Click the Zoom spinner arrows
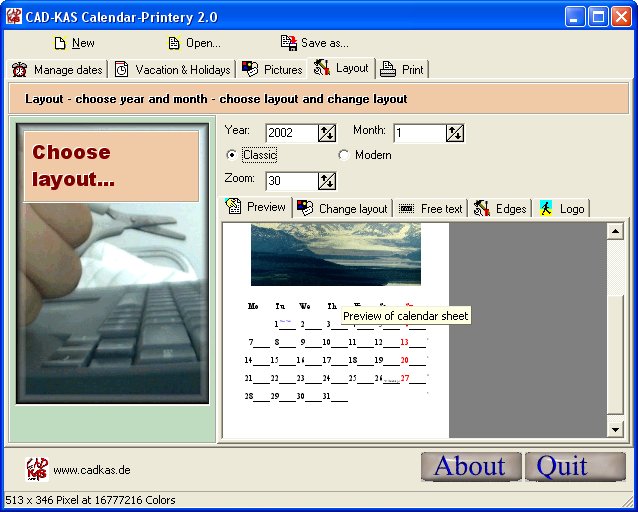Viewport: 638px width, 512px height. [327, 181]
